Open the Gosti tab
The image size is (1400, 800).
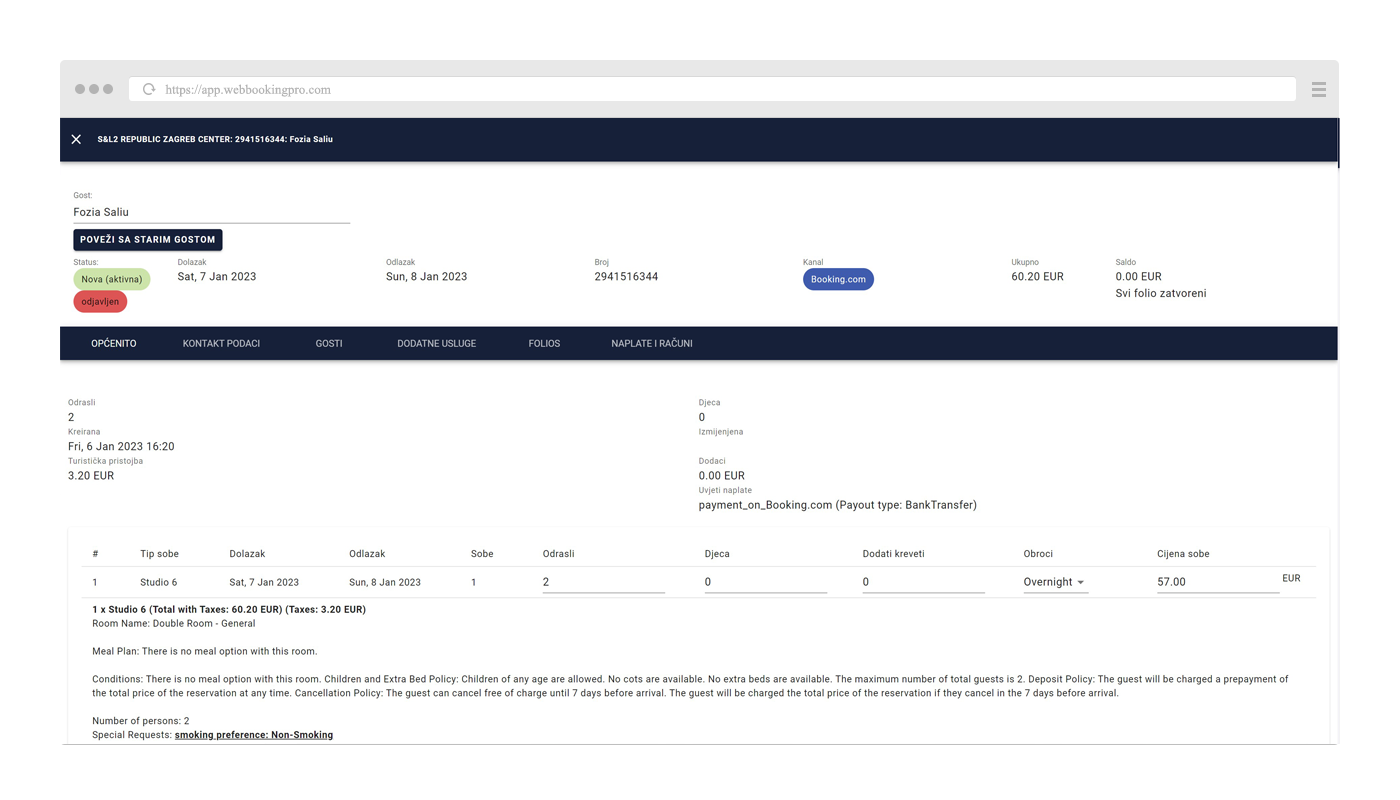tap(329, 343)
